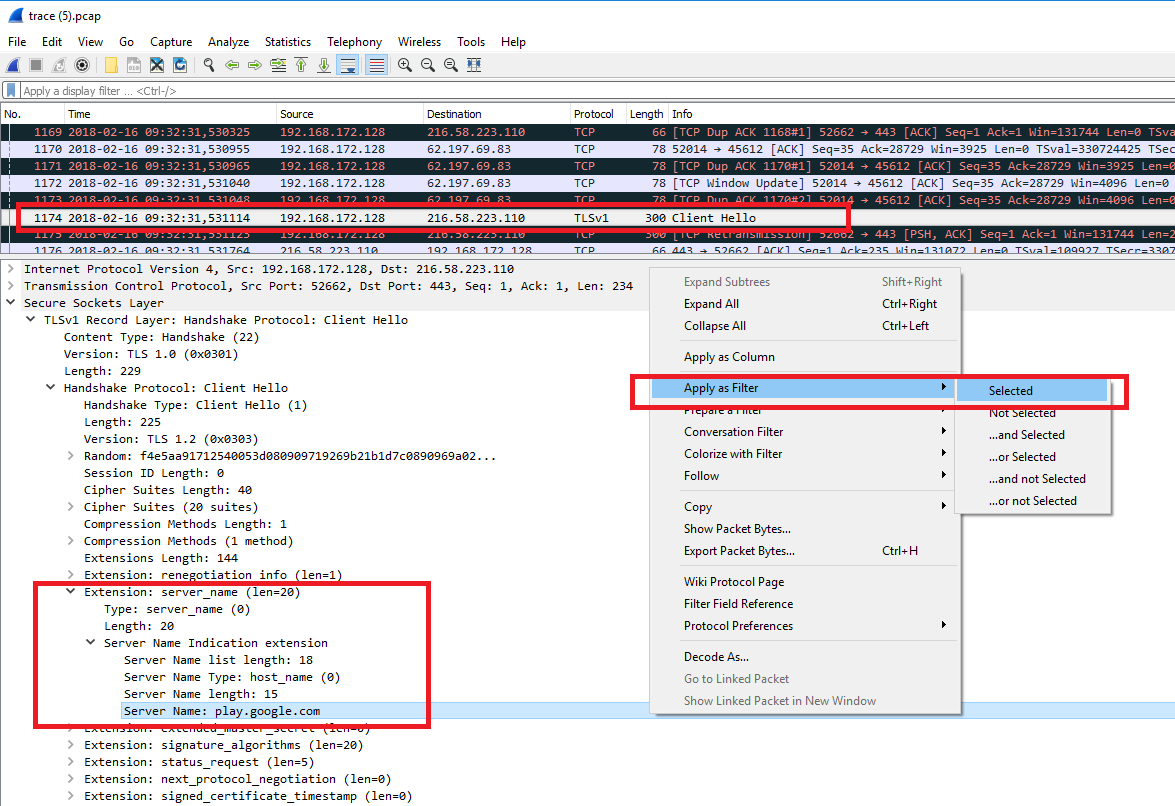Start a new capture with the blue shark fin icon

(14, 64)
